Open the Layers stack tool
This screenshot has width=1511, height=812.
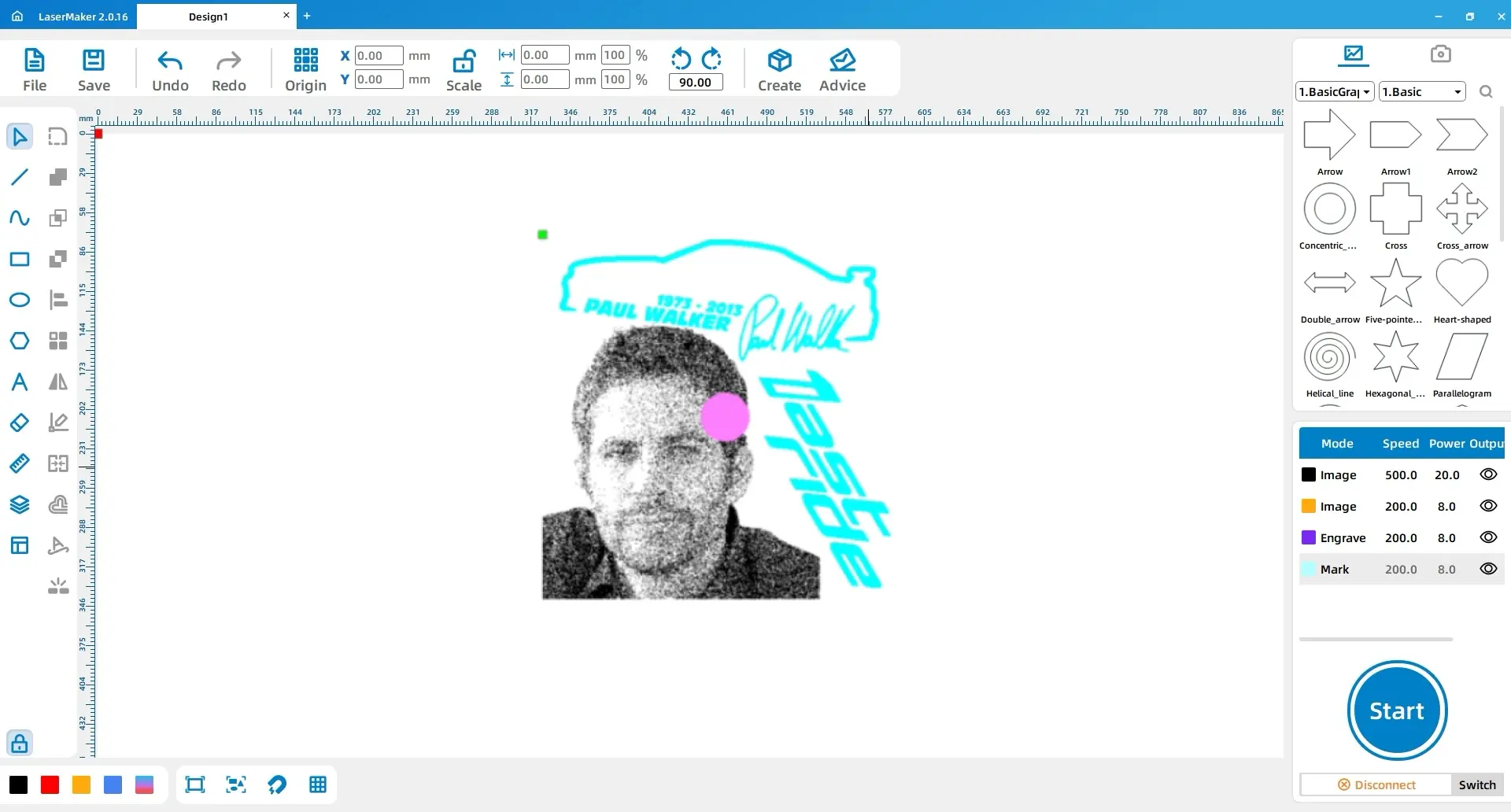pos(20,504)
